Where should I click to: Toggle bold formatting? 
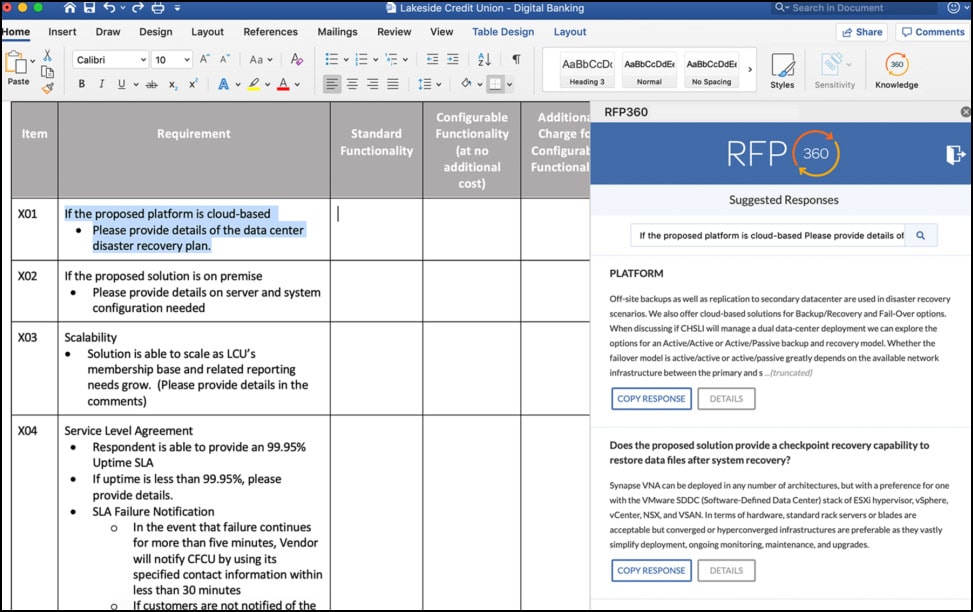(81, 84)
